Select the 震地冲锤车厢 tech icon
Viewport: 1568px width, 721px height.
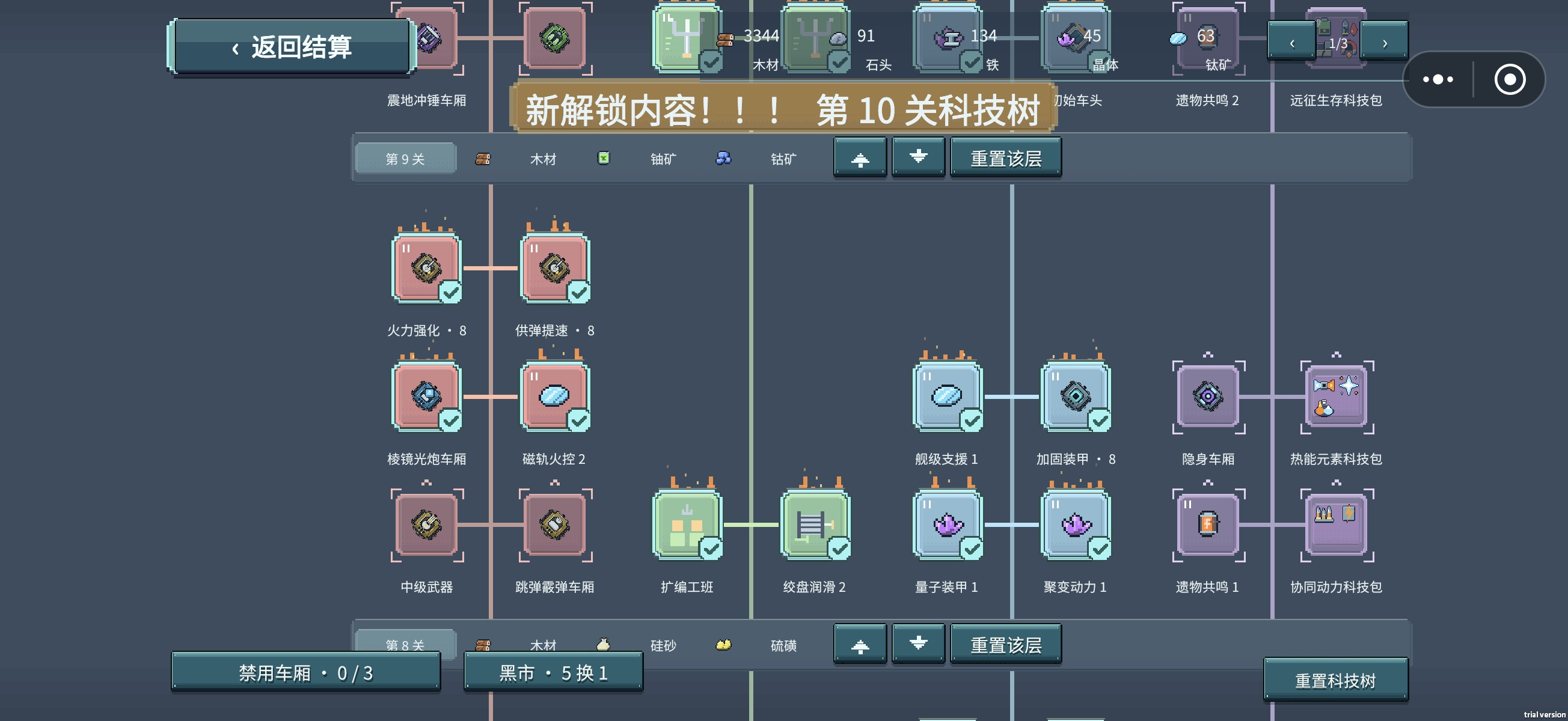(436, 38)
